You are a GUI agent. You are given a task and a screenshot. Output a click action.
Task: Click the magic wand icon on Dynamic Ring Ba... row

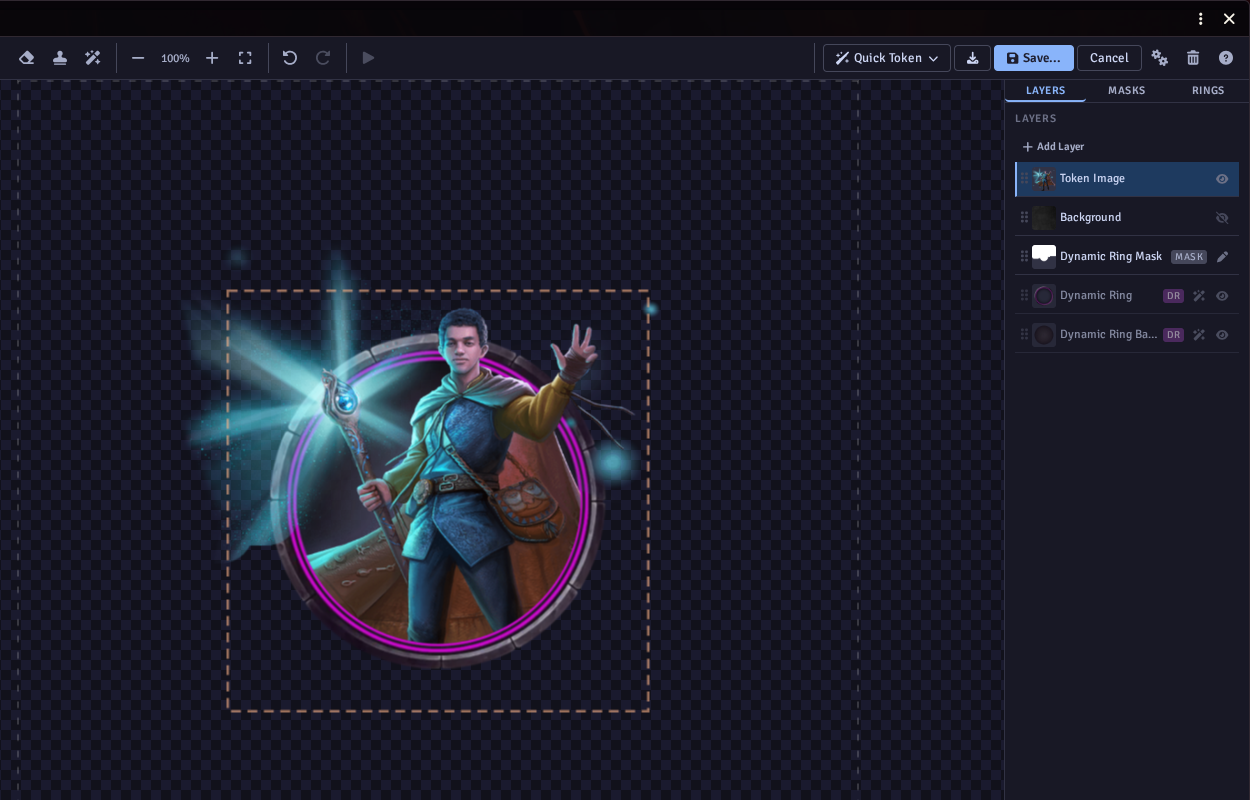[x=1199, y=334]
